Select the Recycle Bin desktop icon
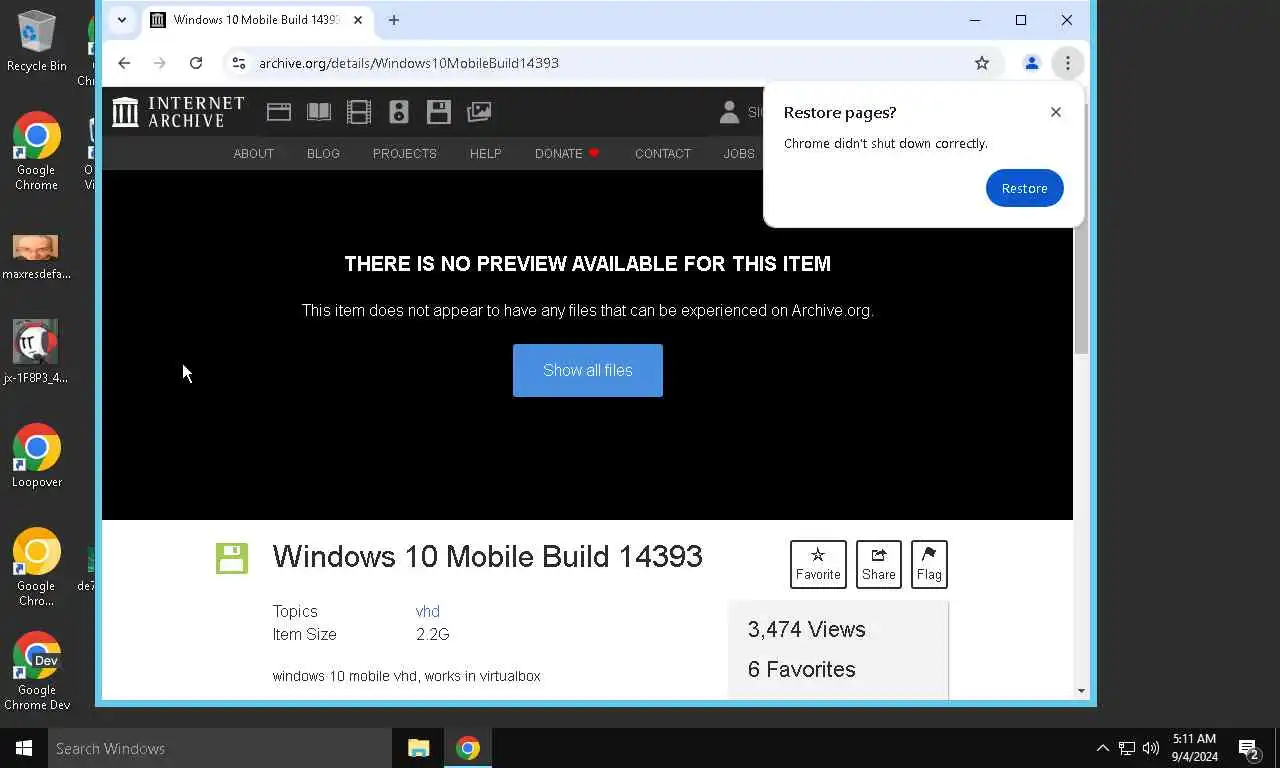The width and height of the screenshot is (1280, 768). coord(37,41)
